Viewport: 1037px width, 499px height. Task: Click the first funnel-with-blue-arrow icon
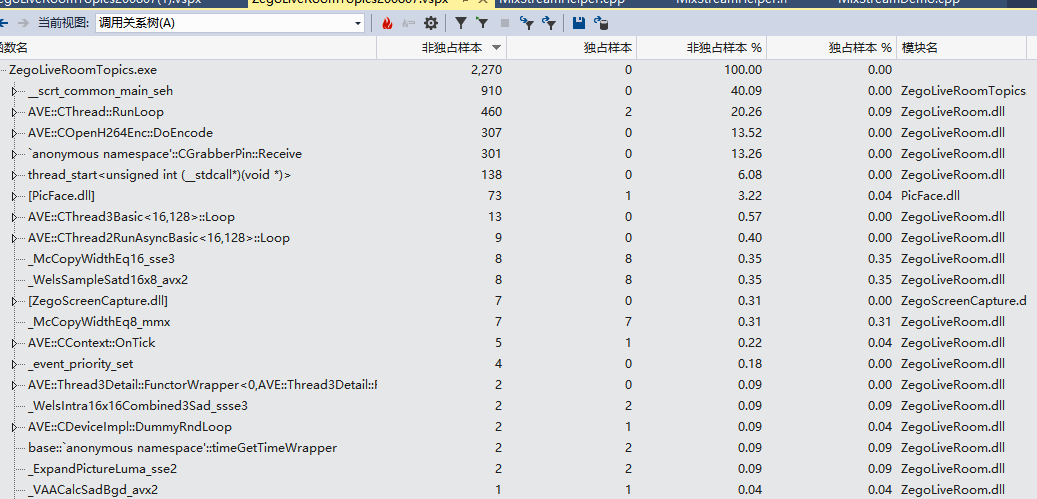point(526,24)
